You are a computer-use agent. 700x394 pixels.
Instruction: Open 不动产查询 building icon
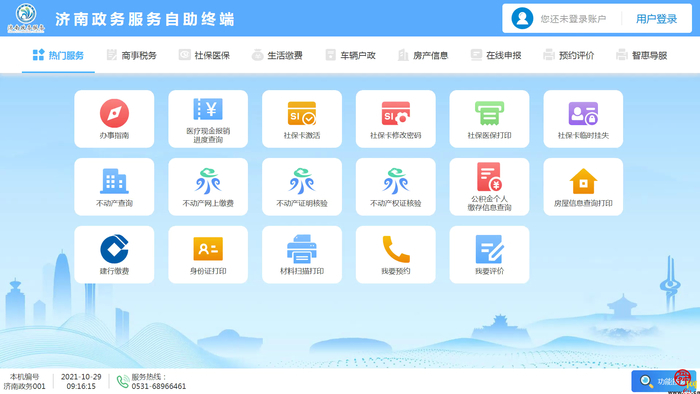pos(114,181)
